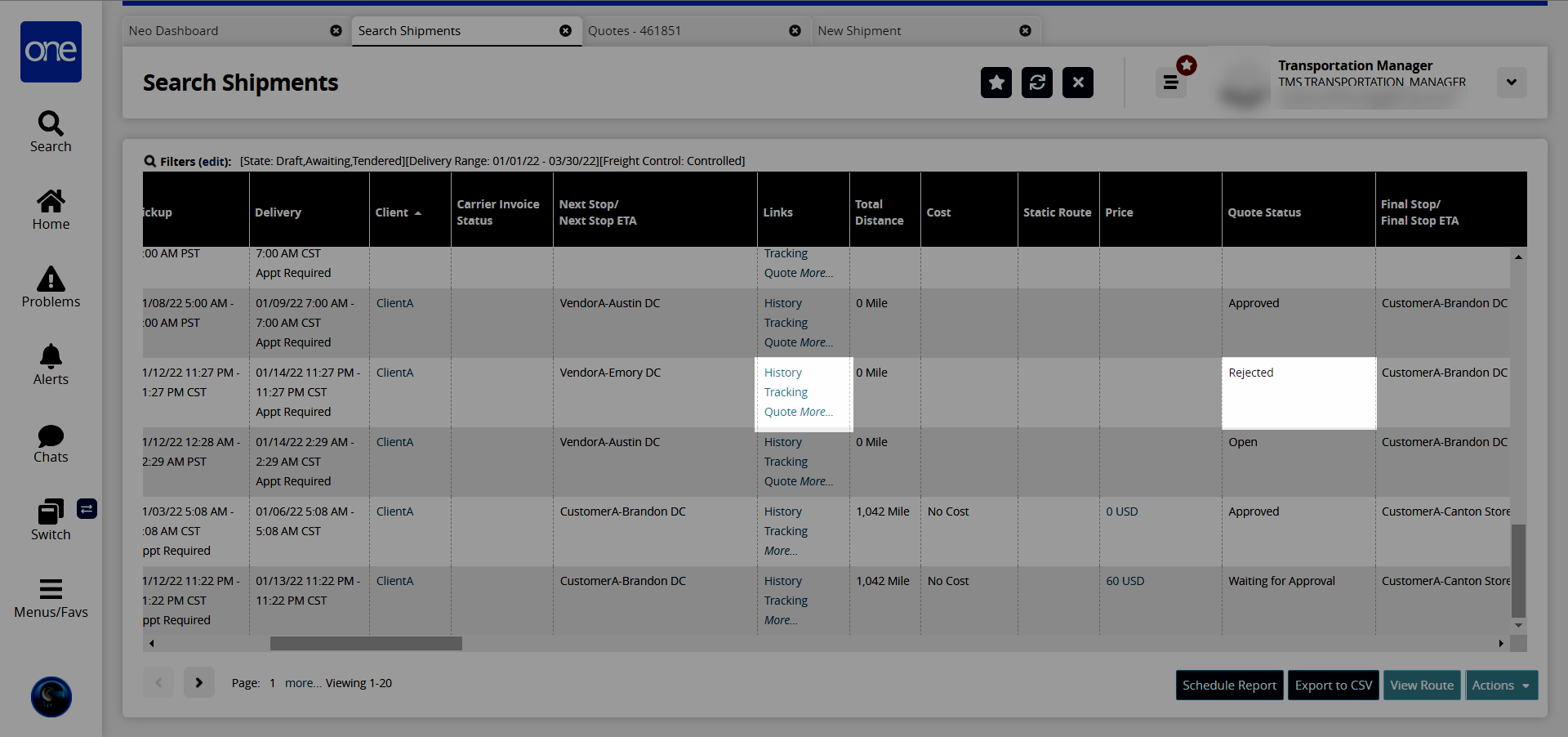Go to next page of results
The height and width of the screenshot is (737, 1568).
(198, 682)
